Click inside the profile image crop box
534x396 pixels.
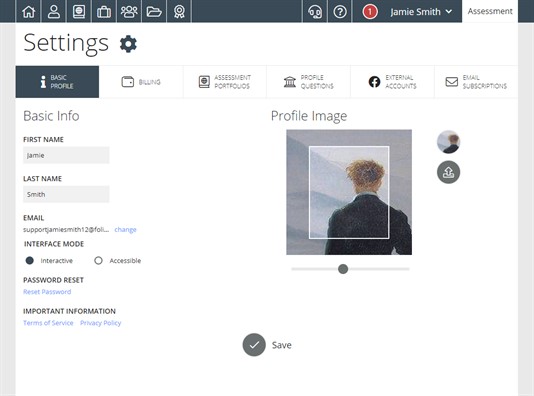click(349, 192)
